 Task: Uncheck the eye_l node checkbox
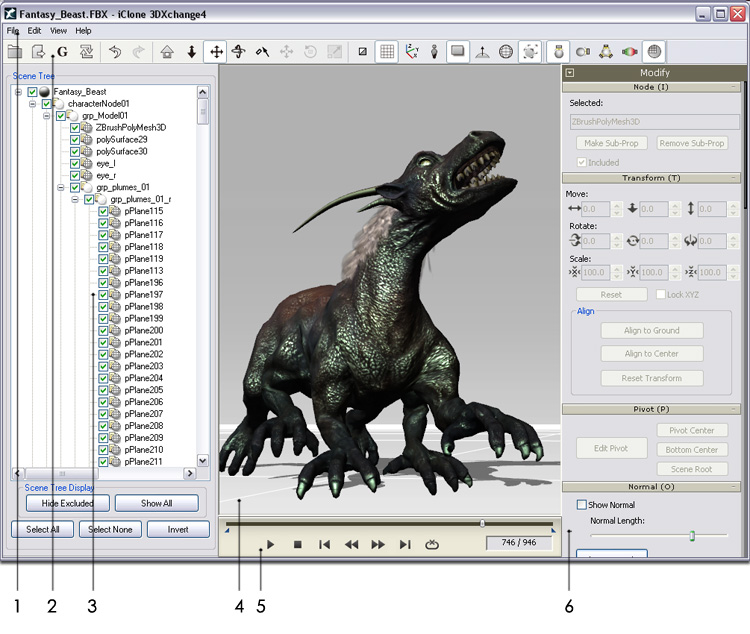(75, 163)
